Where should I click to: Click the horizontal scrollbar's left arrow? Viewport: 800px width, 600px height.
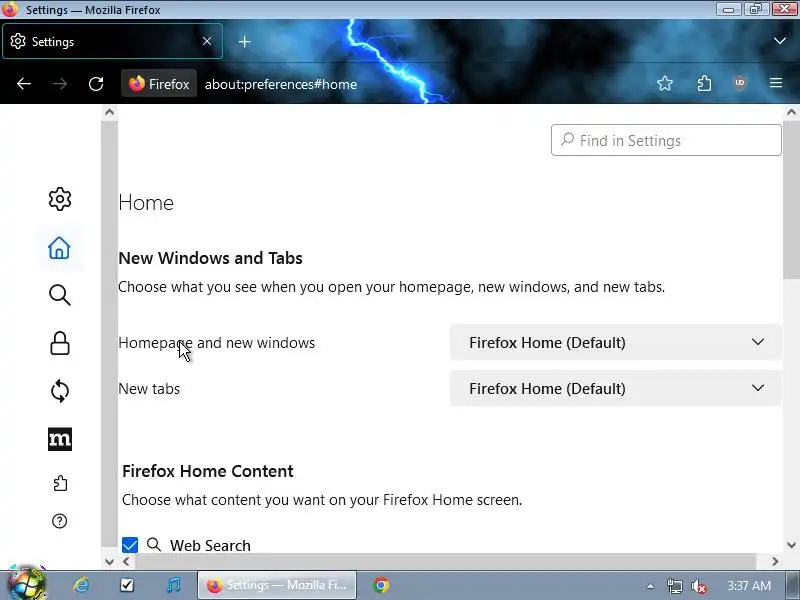click(x=127, y=561)
